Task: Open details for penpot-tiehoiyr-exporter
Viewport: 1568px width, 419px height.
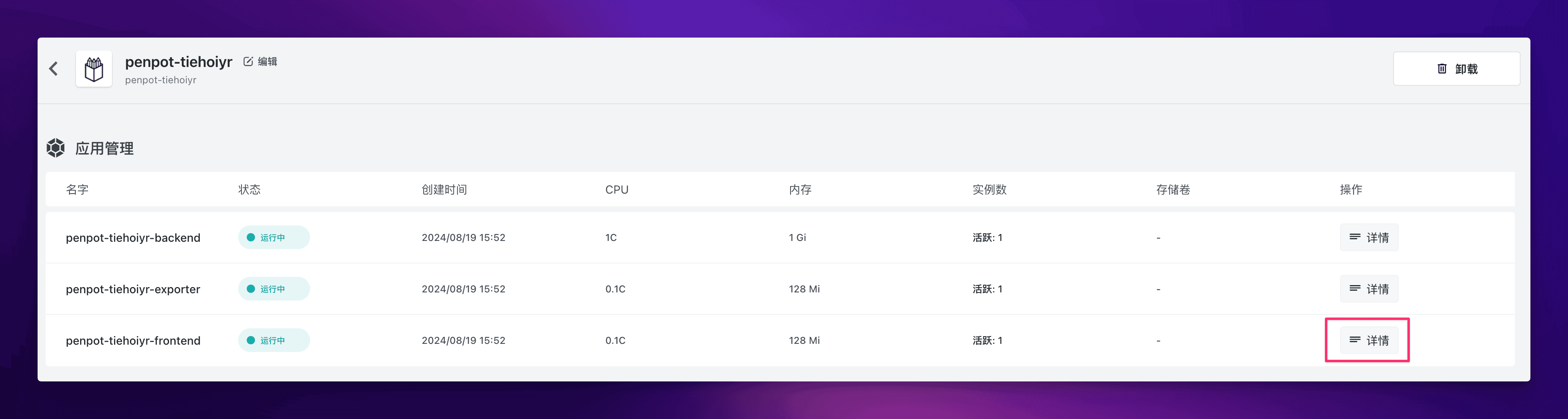Action: click(1369, 289)
